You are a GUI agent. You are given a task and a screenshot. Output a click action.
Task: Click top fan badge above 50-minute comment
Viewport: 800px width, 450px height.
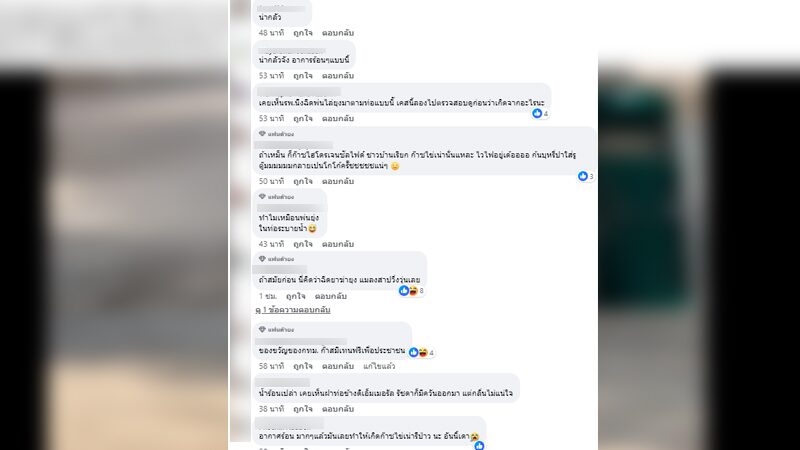point(276,134)
